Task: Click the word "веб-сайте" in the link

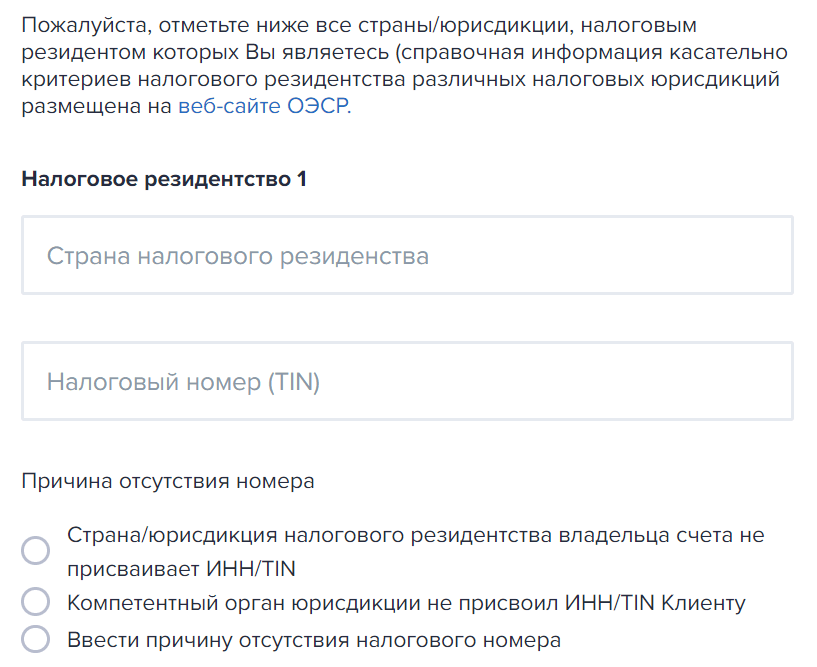Action: (229, 108)
